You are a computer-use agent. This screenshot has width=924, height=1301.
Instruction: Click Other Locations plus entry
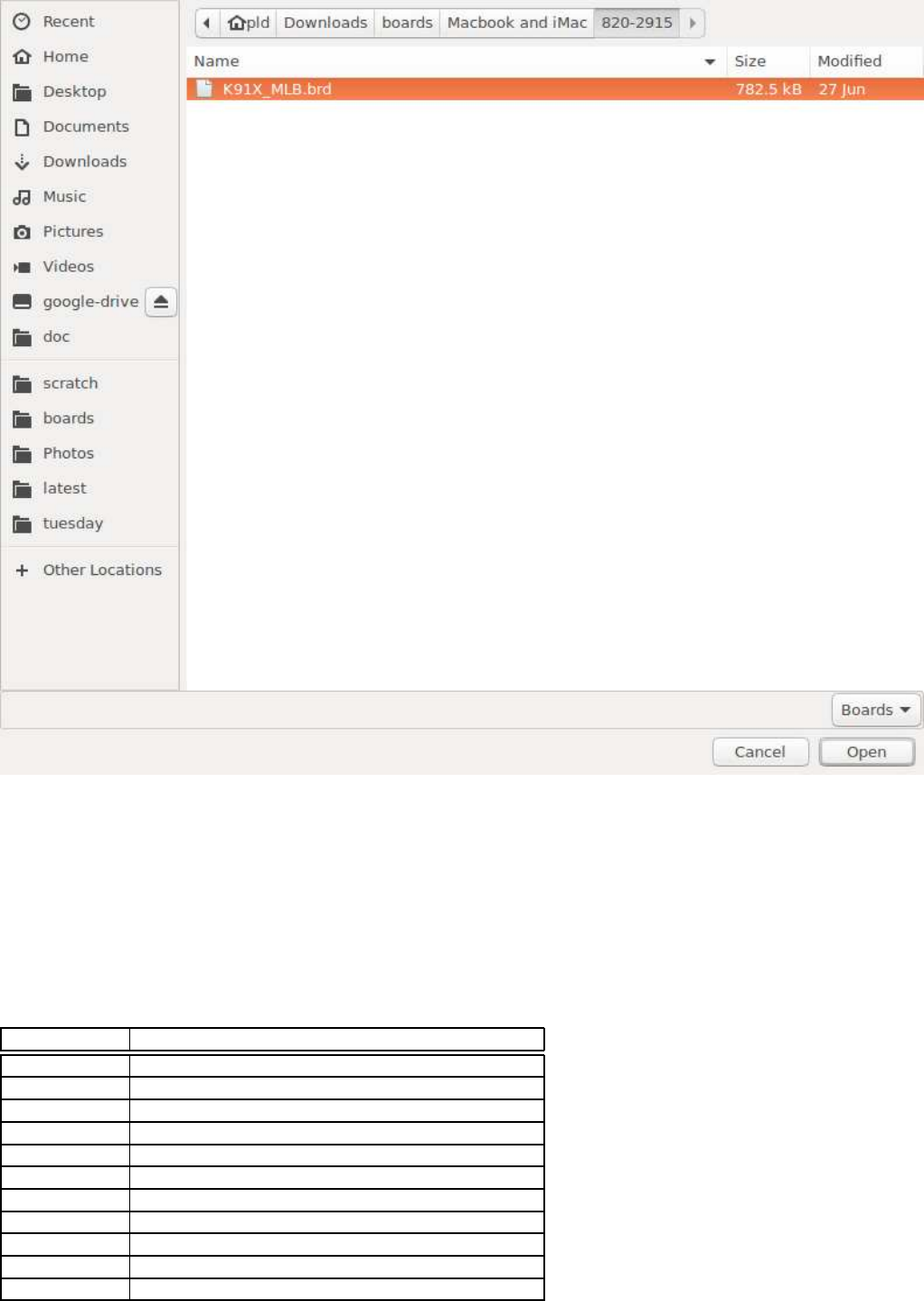click(x=90, y=570)
